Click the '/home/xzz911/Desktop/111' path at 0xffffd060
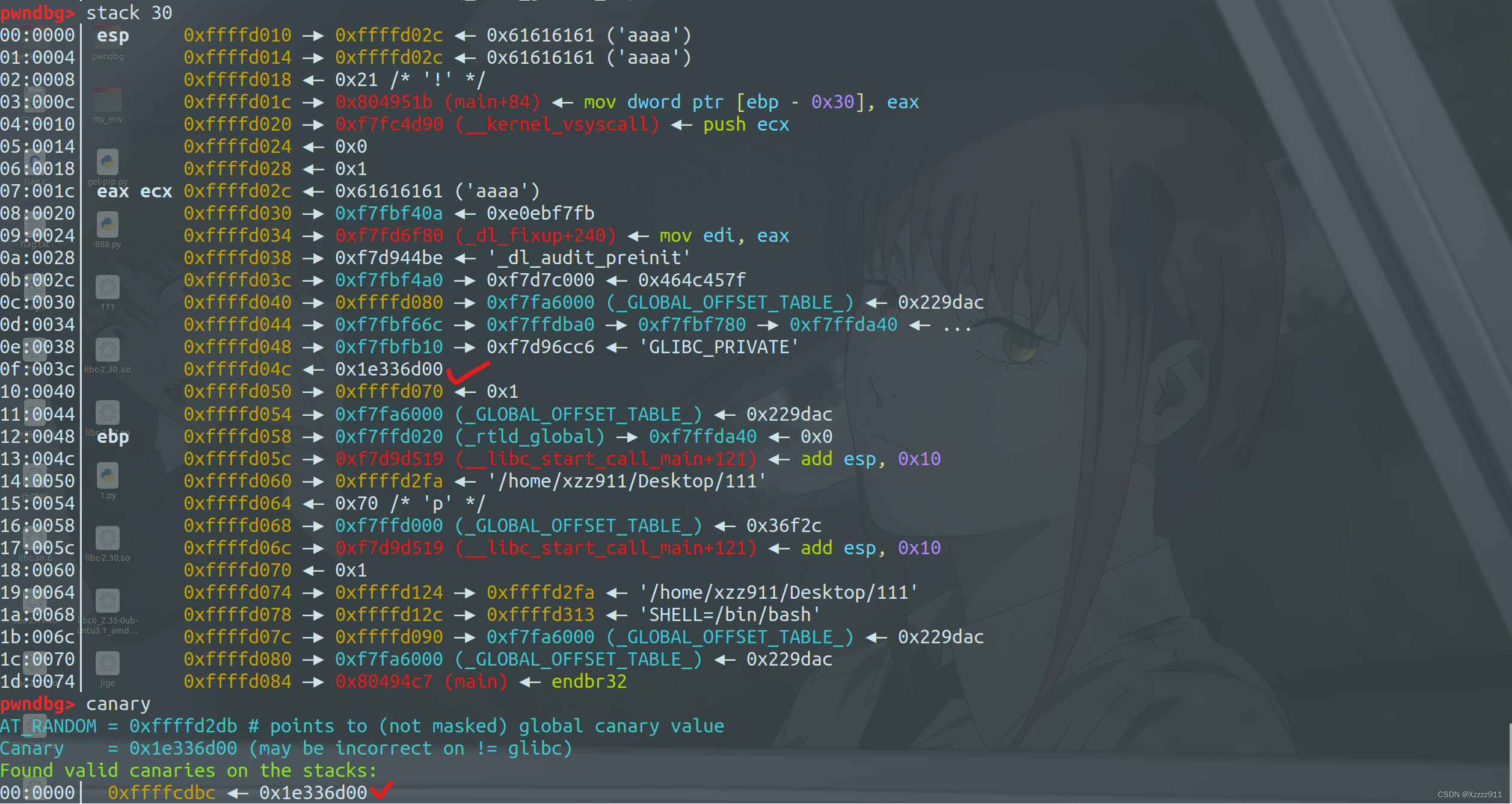 [627, 481]
